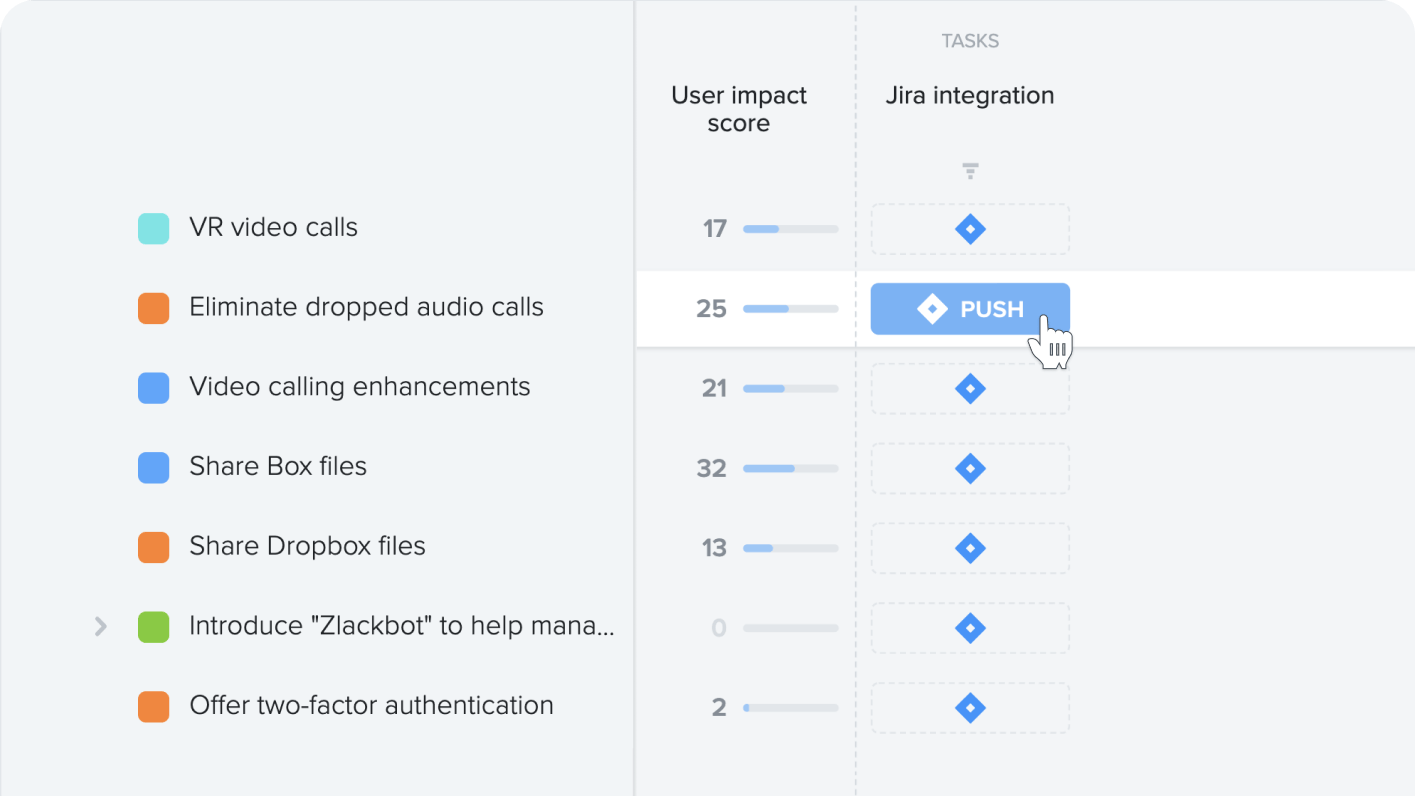The height and width of the screenshot is (796, 1415).
Task: Click the Jira icon for Share Dropbox files
Action: (970, 548)
